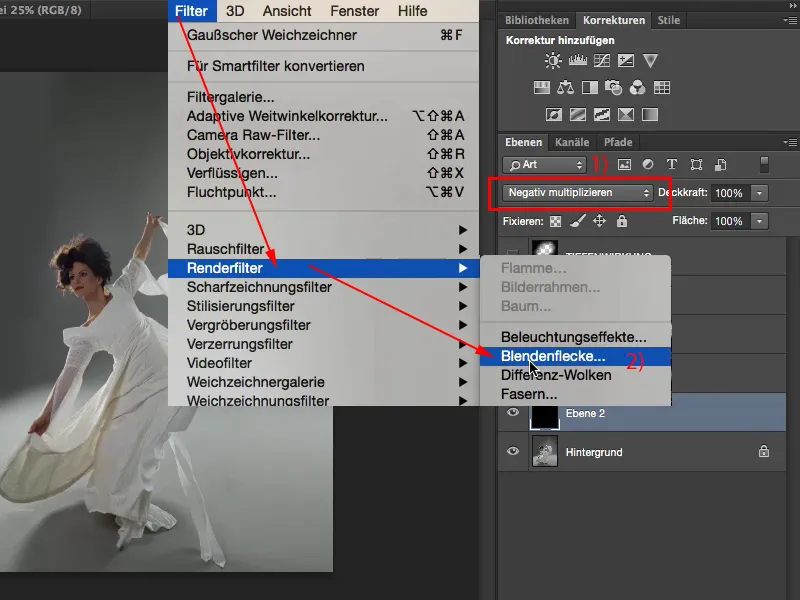Open the Fenster menu
Image resolution: width=800 pixels, height=600 pixels.
pos(355,11)
